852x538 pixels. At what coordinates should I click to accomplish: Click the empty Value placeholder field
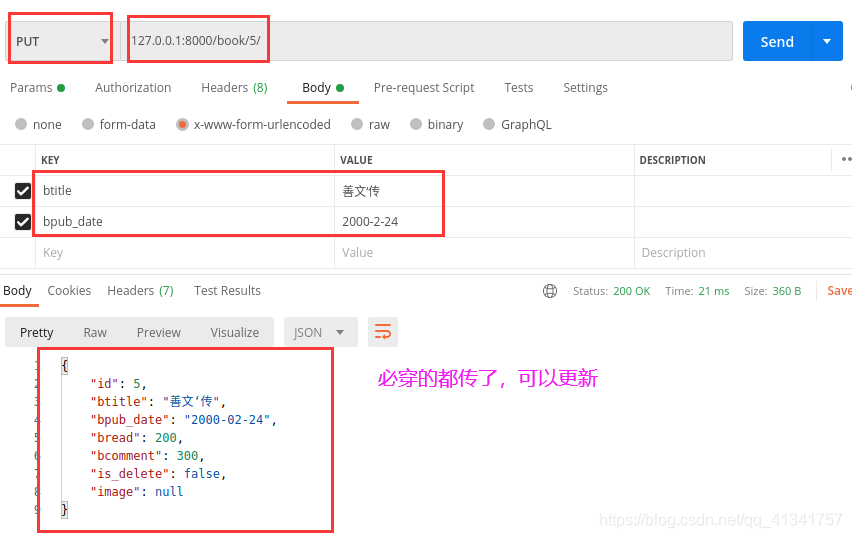click(x=484, y=253)
